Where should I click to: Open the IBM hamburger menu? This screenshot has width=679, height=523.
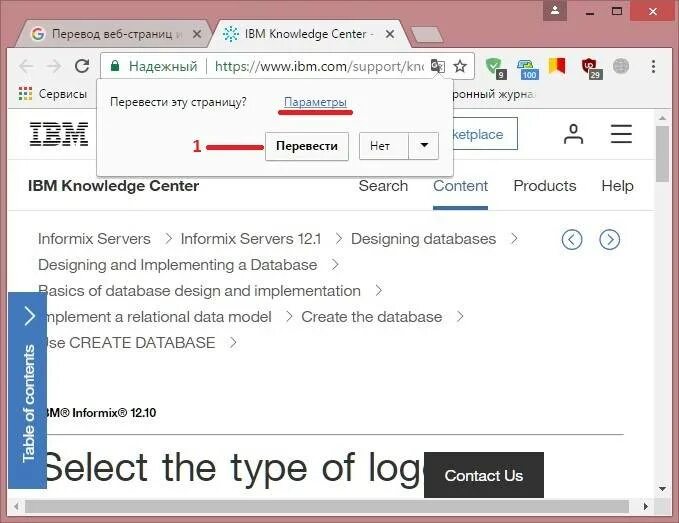[x=621, y=134]
